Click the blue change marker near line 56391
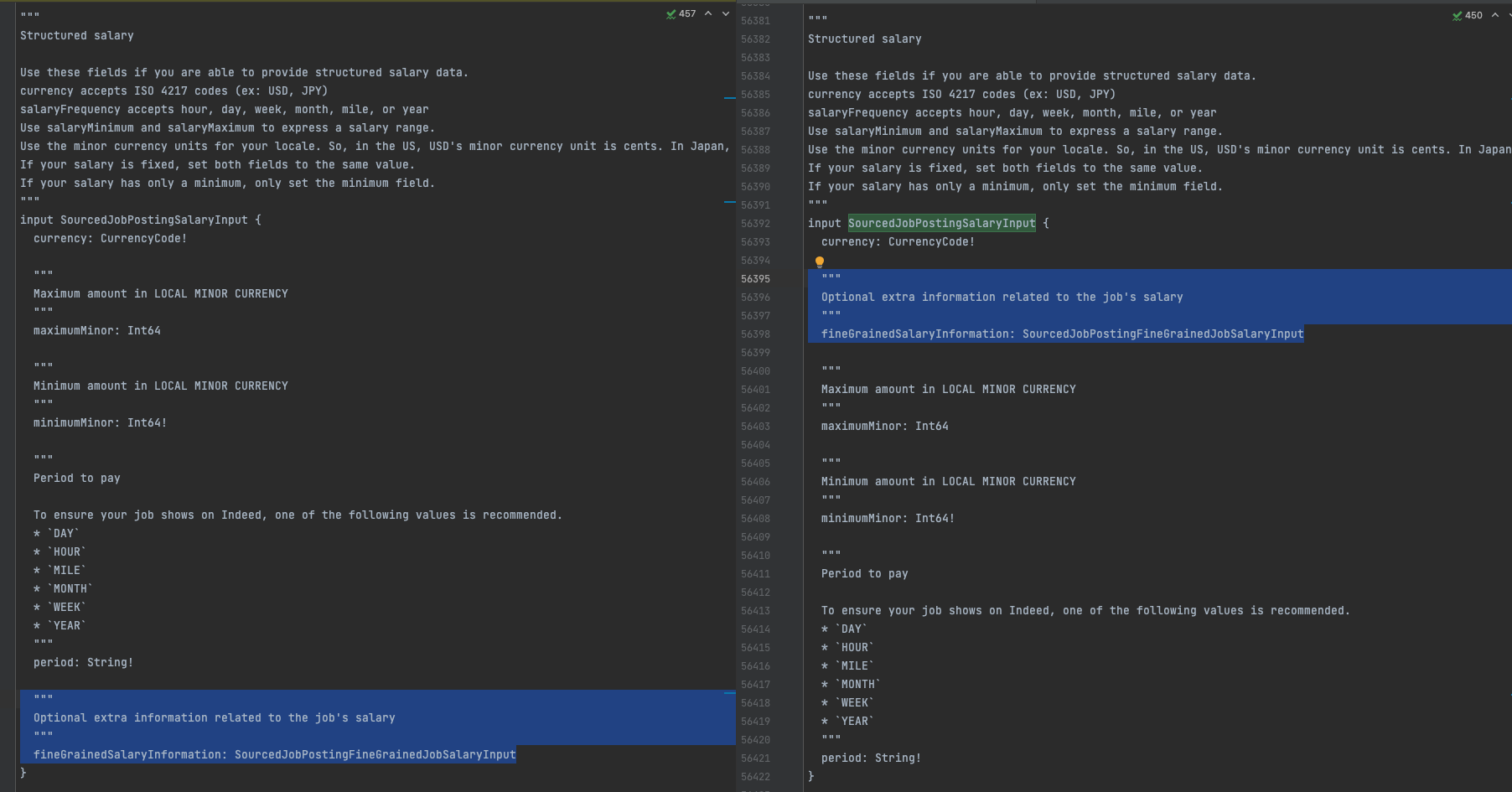The image size is (1512, 792). [728, 200]
